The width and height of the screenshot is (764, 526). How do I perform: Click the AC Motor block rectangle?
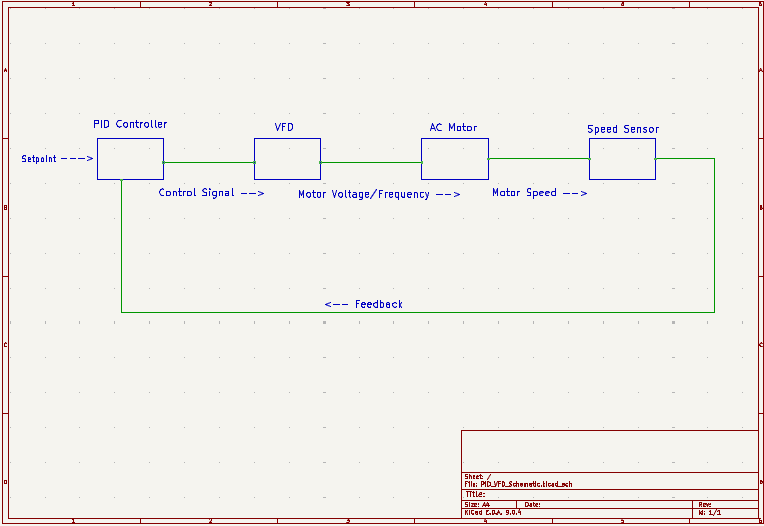pyautogui.click(x=455, y=159)
